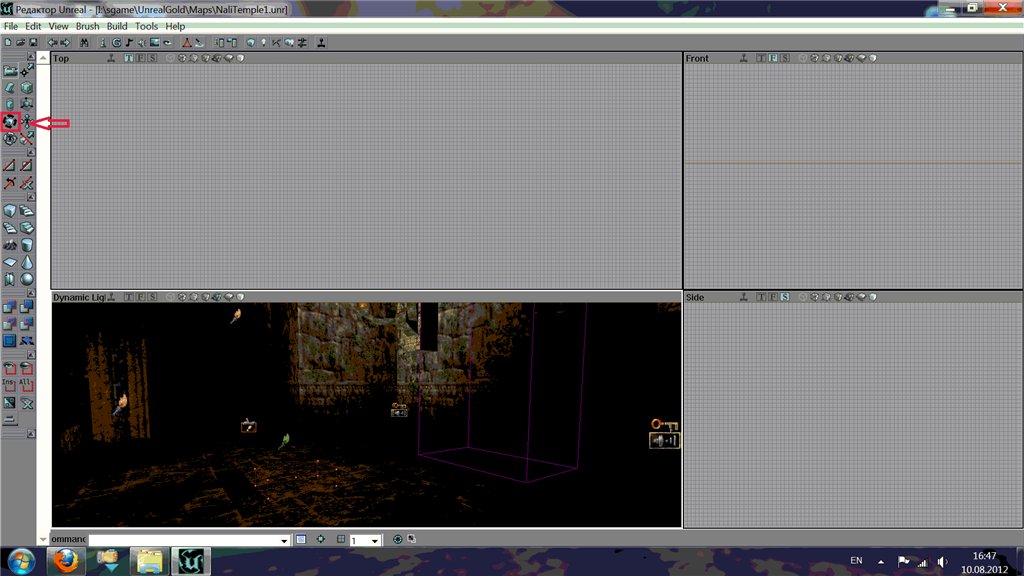
Task: Toggle realtime preview joystick in Front viewport
Action: [744, 58]
